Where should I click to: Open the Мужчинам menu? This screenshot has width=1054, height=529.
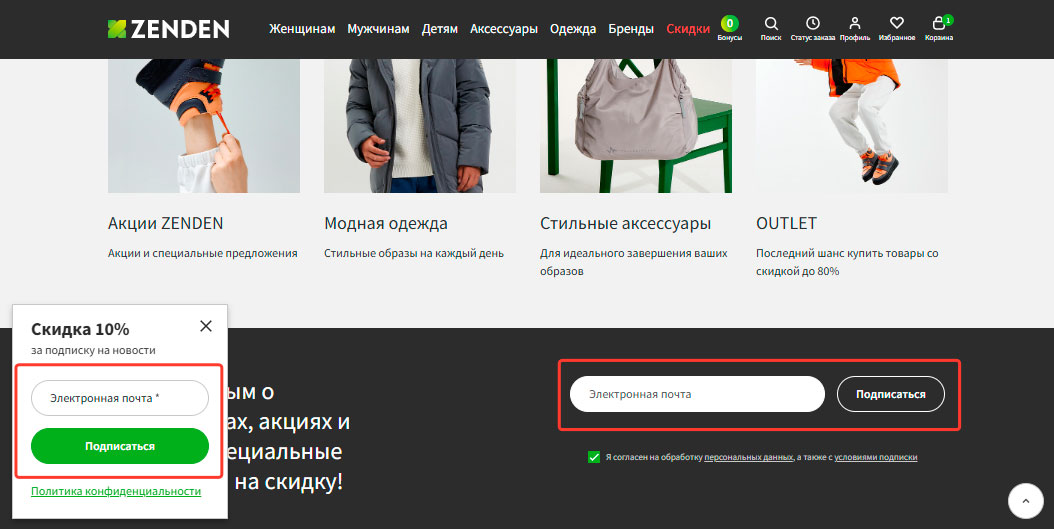[x=378, y=29]
